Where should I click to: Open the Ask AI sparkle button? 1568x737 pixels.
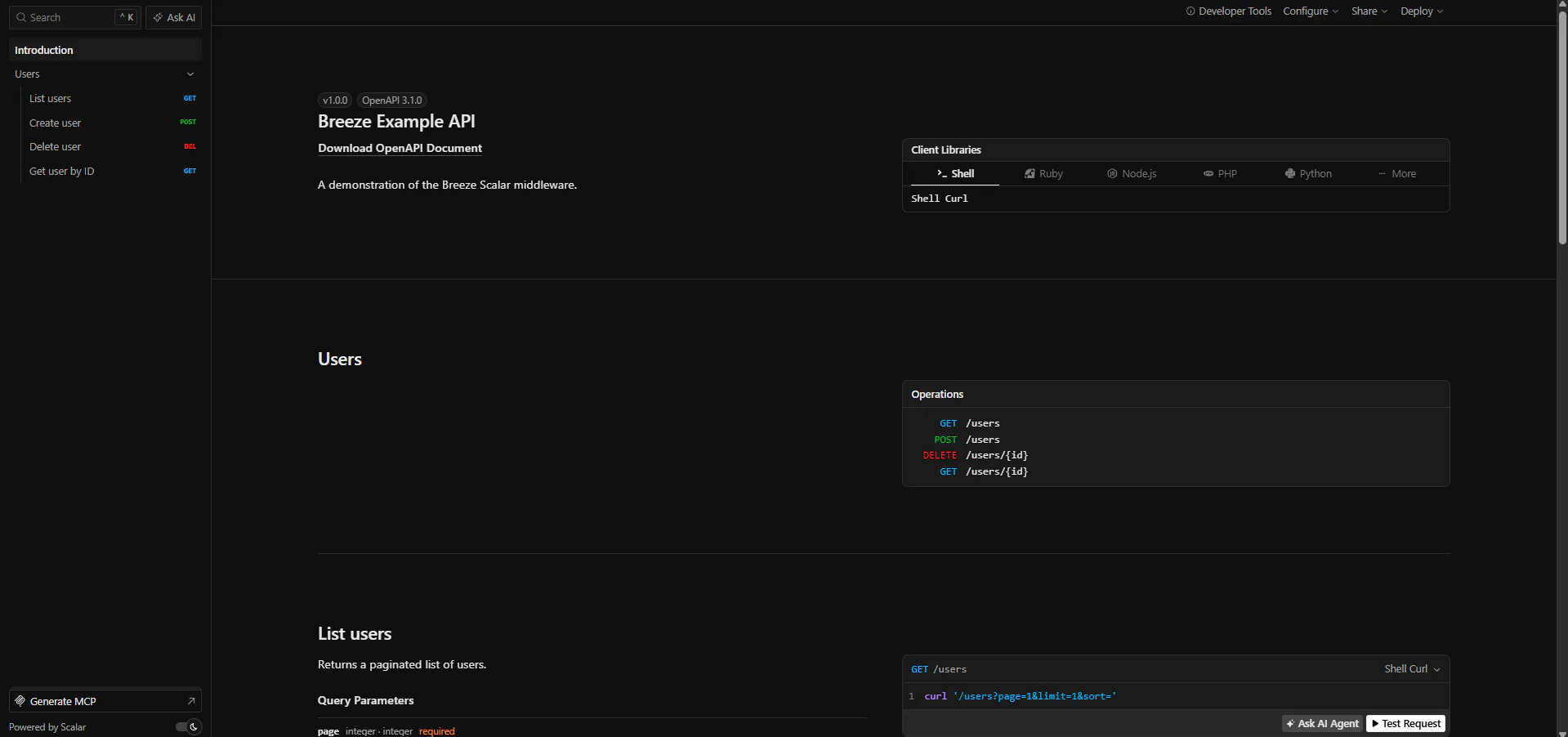pyautogui.click(x=174, y=17)
